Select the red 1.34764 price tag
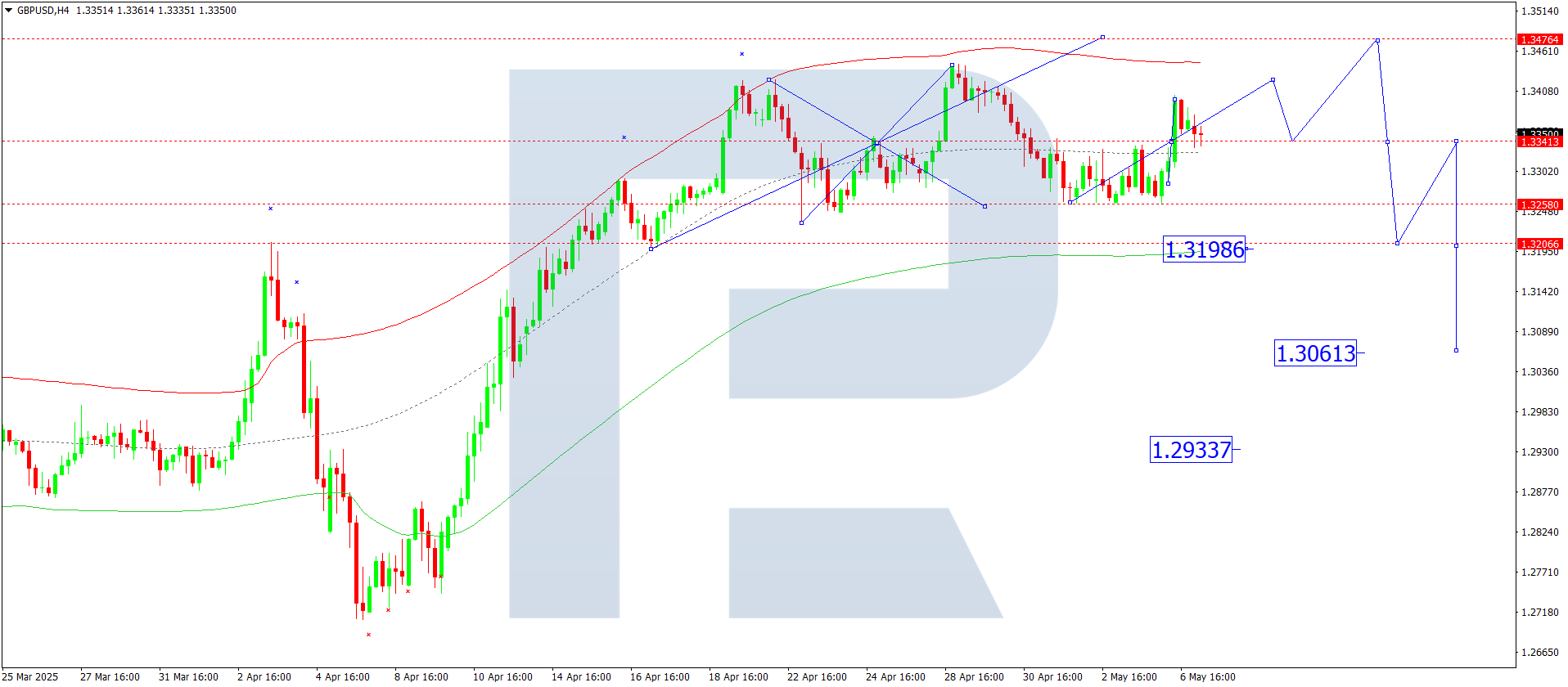 (x=1539, y=39)
